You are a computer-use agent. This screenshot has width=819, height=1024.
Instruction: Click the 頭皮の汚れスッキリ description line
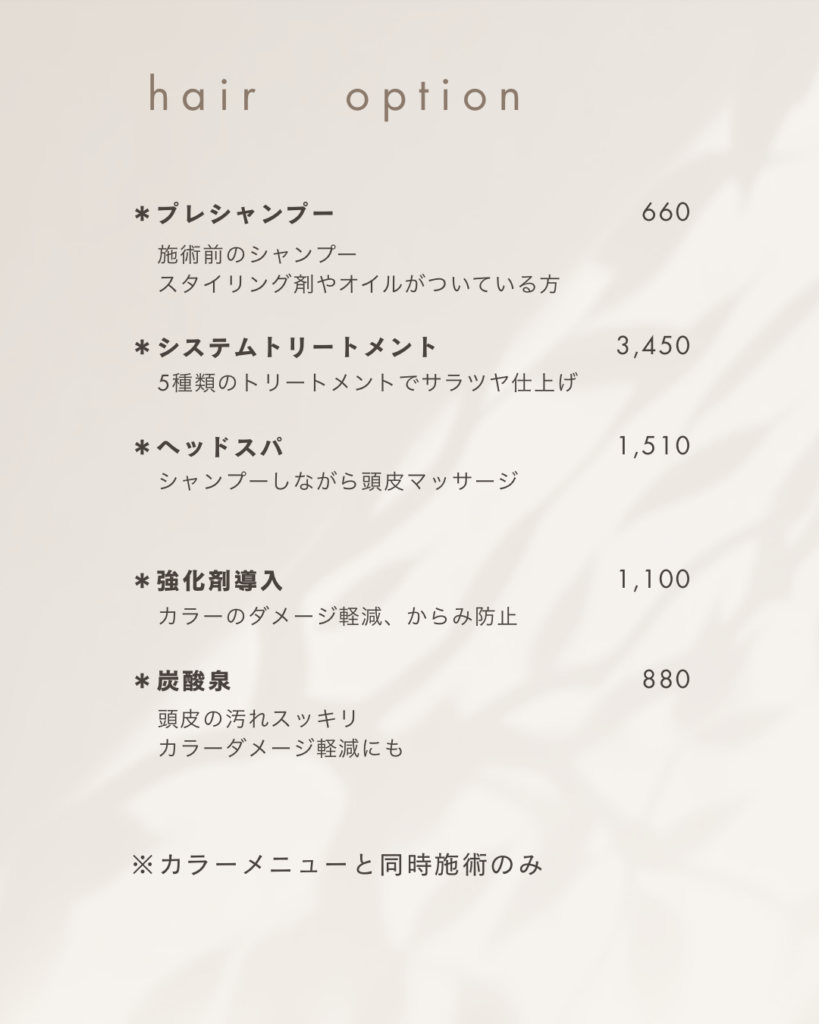(x=257, y=718)
